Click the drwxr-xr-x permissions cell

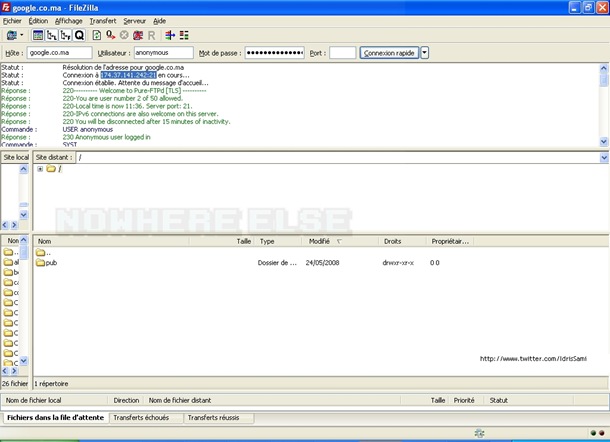(398, 263)
